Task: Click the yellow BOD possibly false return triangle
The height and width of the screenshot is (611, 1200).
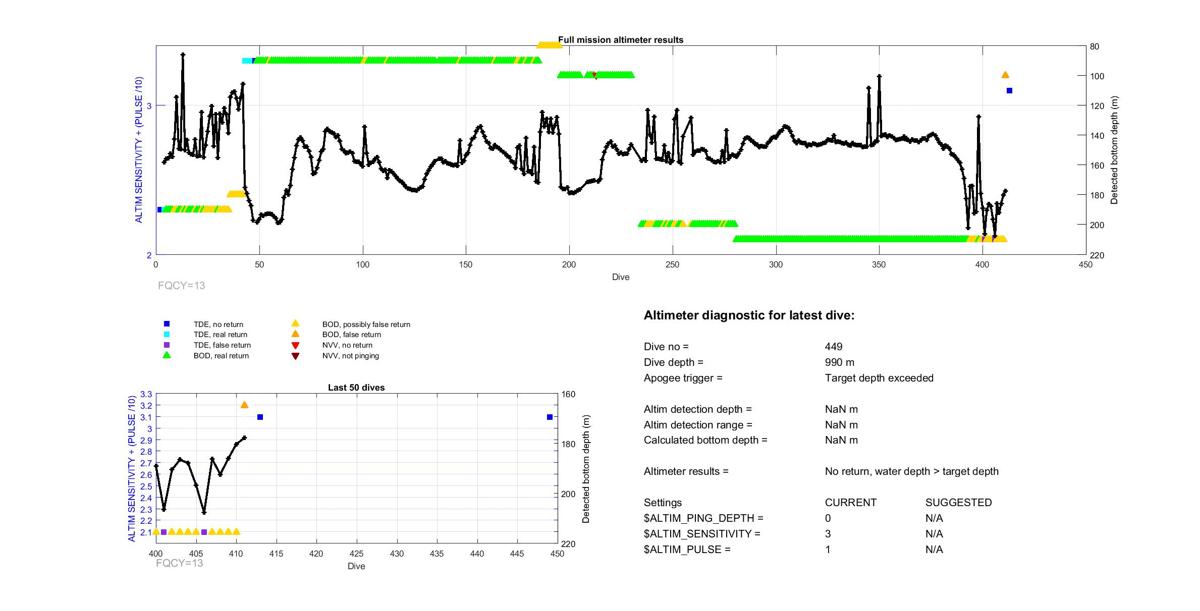Action: click(295, 324)
